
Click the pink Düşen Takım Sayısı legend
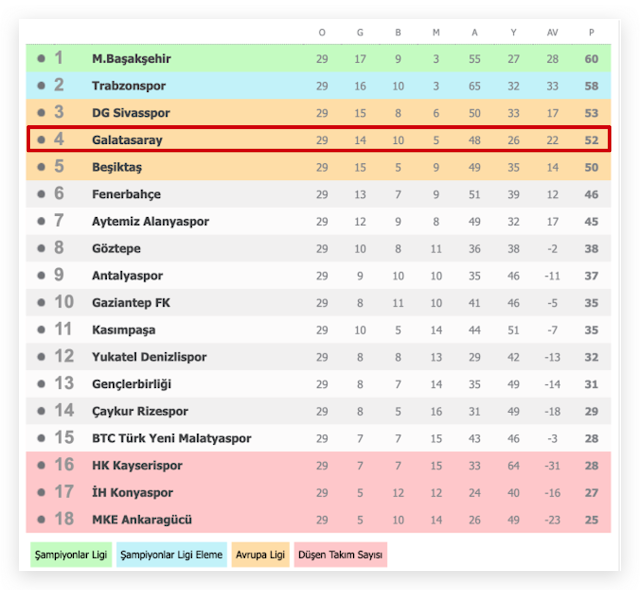[x=339, y=554]
